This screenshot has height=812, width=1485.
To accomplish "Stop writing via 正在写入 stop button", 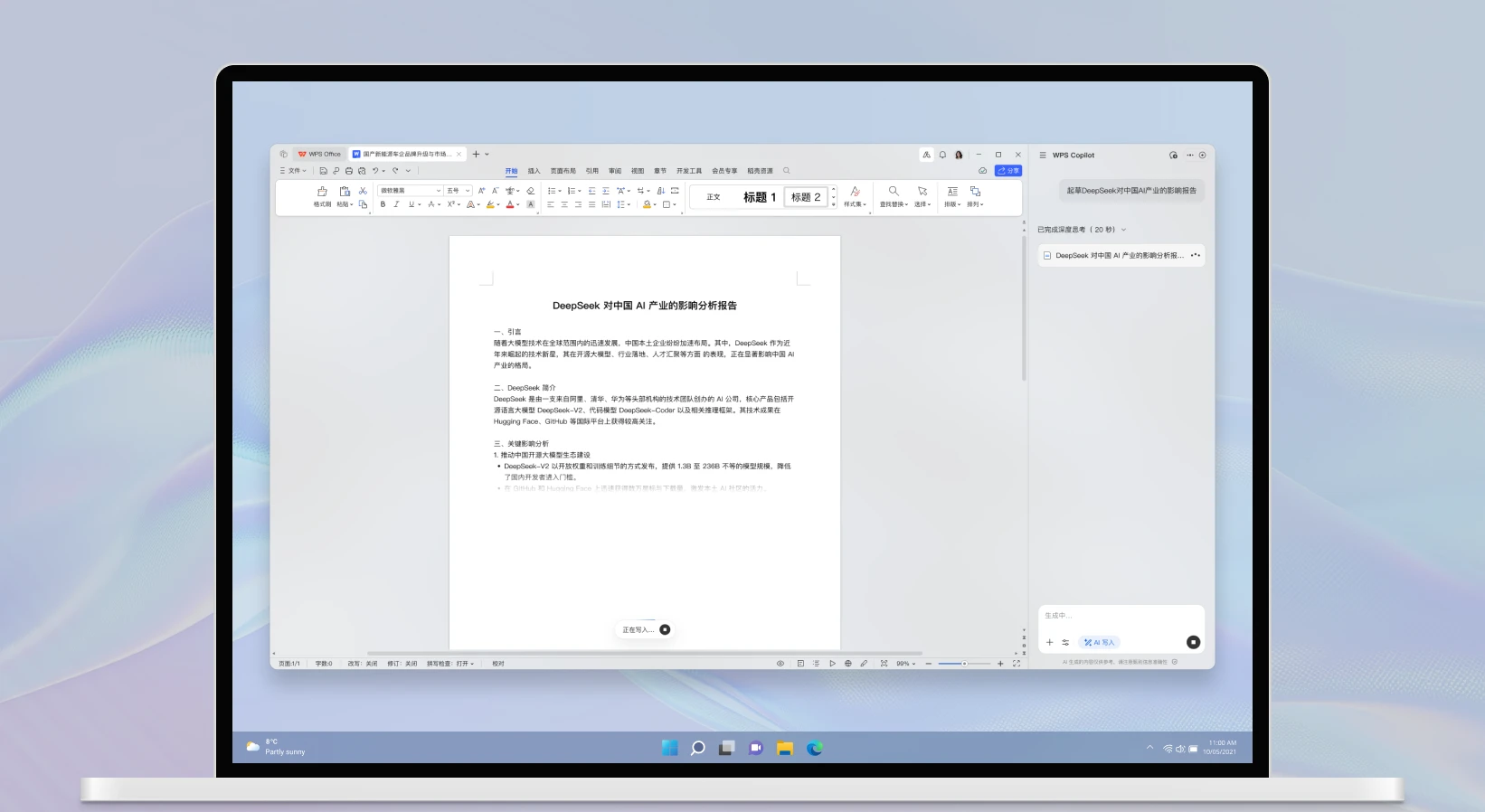I will pos(665,629).
